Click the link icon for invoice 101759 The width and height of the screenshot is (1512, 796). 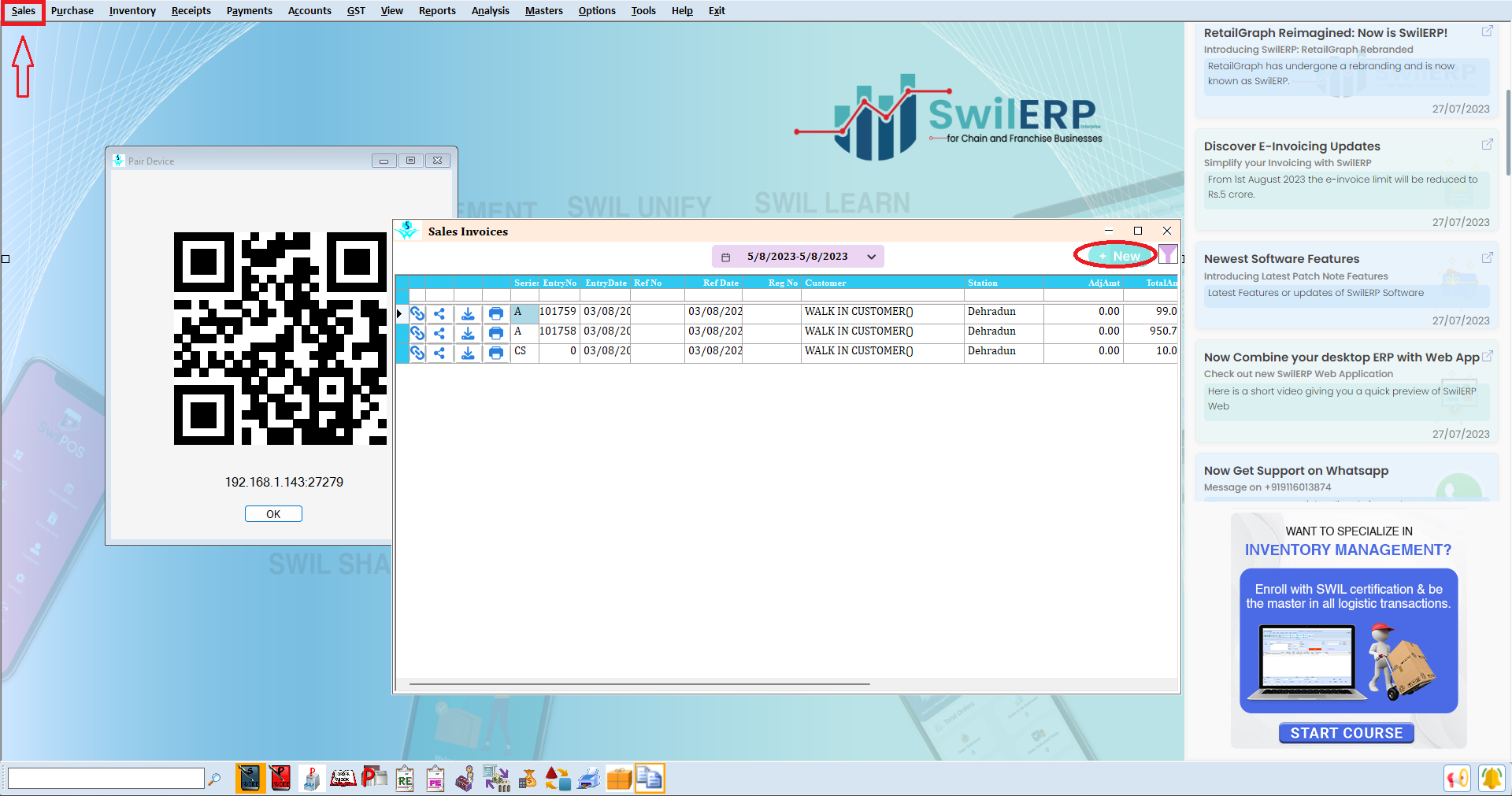click(x=417, y=313)
